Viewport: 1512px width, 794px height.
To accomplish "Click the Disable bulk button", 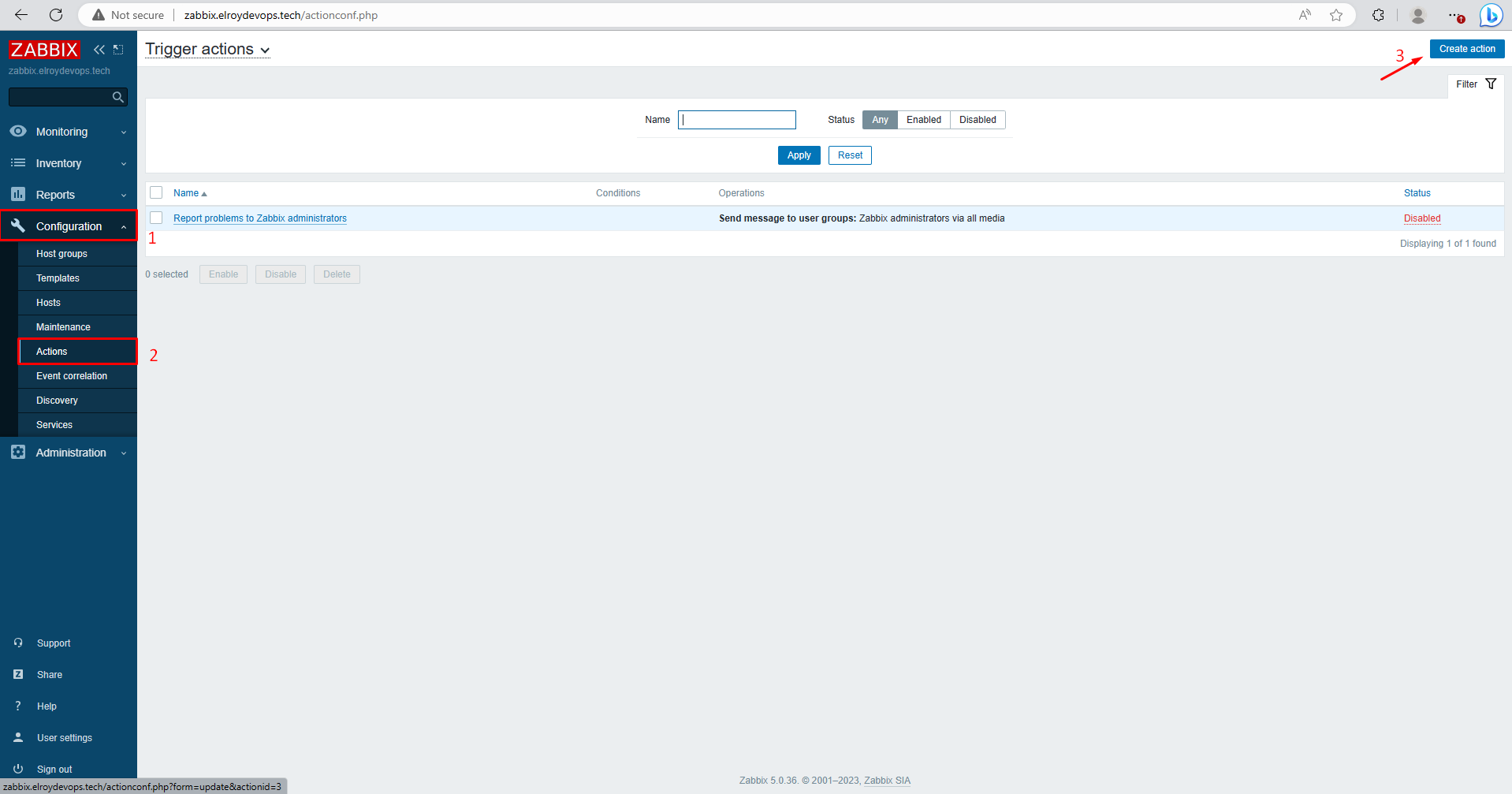I will [281, 274].
